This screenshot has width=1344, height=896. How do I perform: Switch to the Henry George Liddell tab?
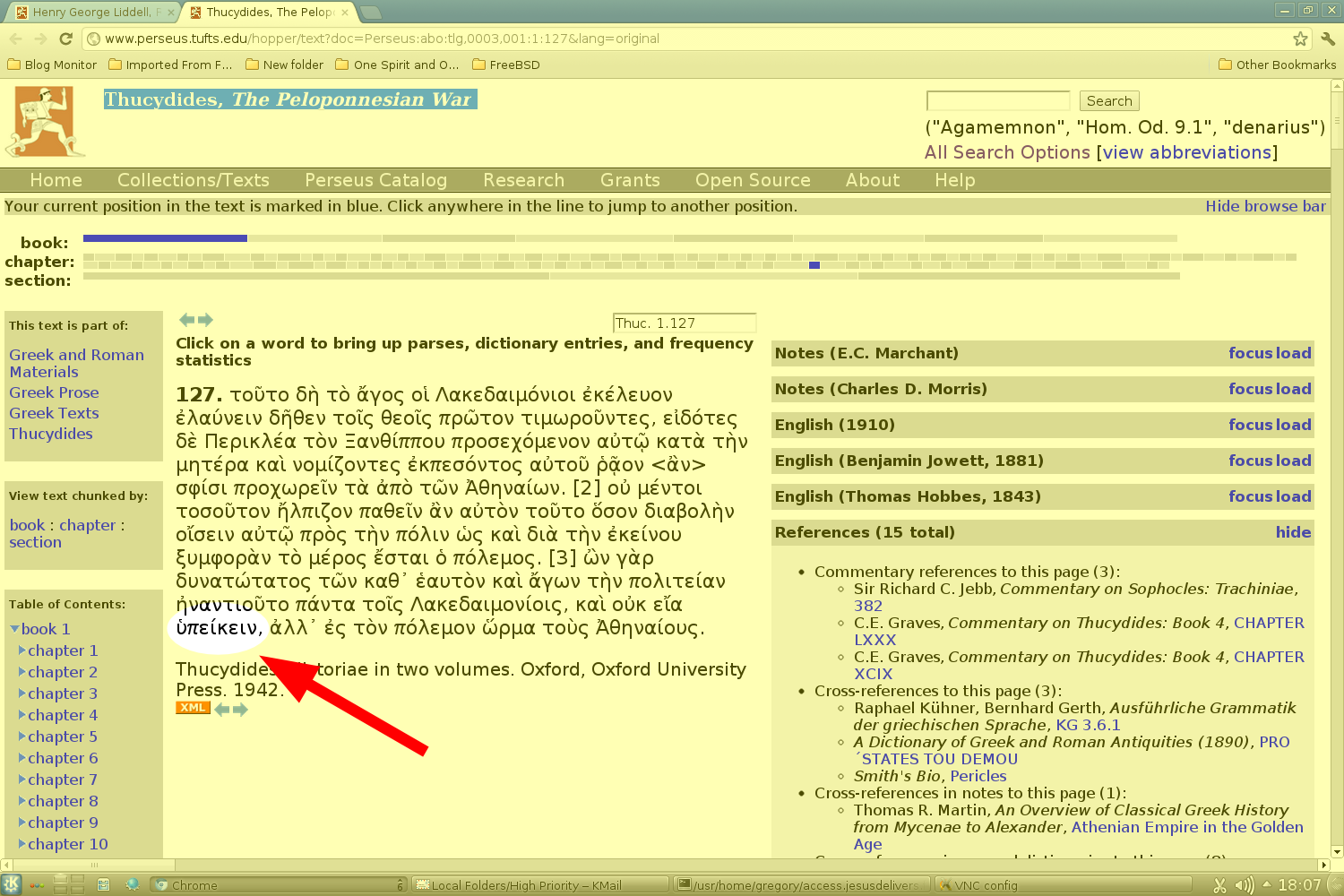94,13
